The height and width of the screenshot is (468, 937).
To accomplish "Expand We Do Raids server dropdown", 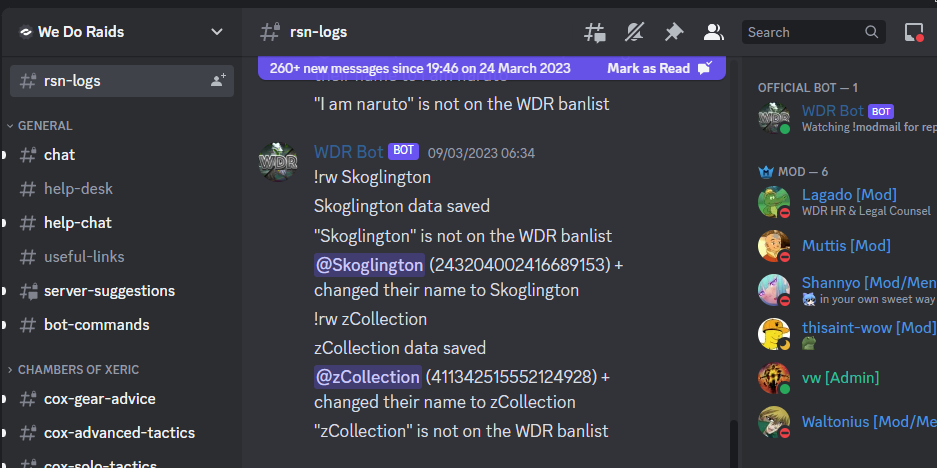I will click(217, 32).
